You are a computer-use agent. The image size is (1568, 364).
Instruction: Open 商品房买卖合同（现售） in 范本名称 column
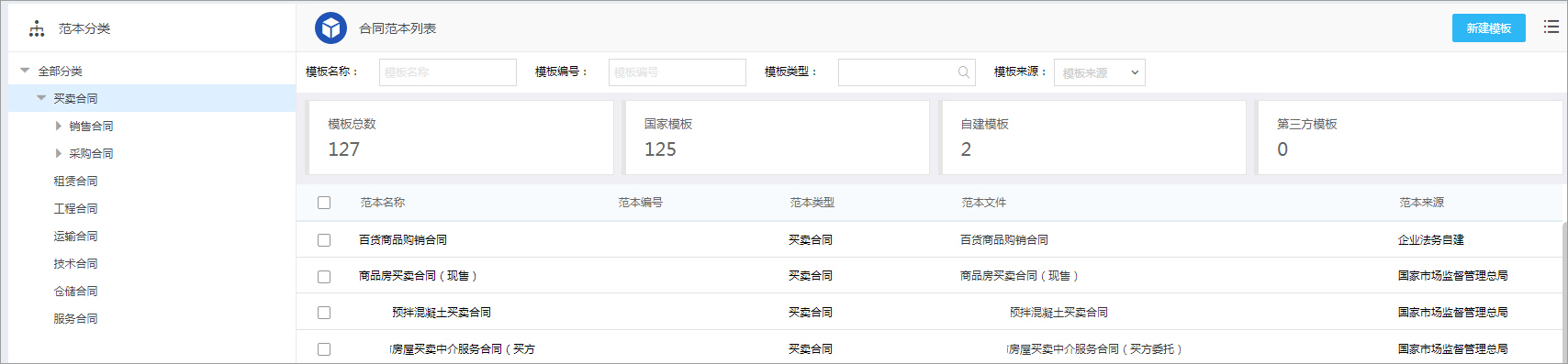(419, 276)
